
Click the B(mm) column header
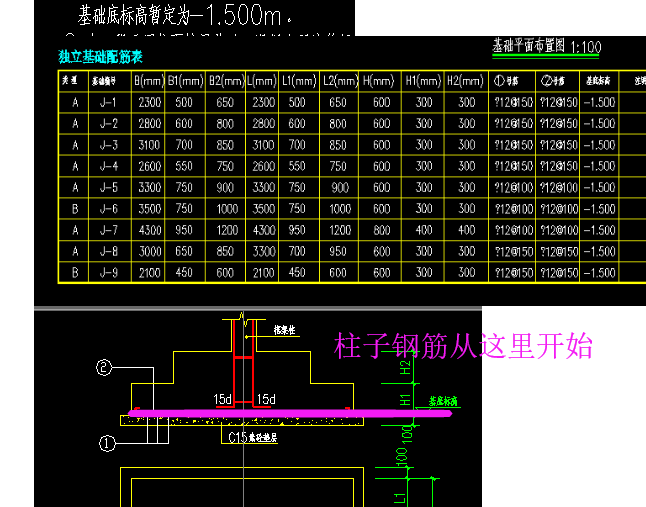149,81
